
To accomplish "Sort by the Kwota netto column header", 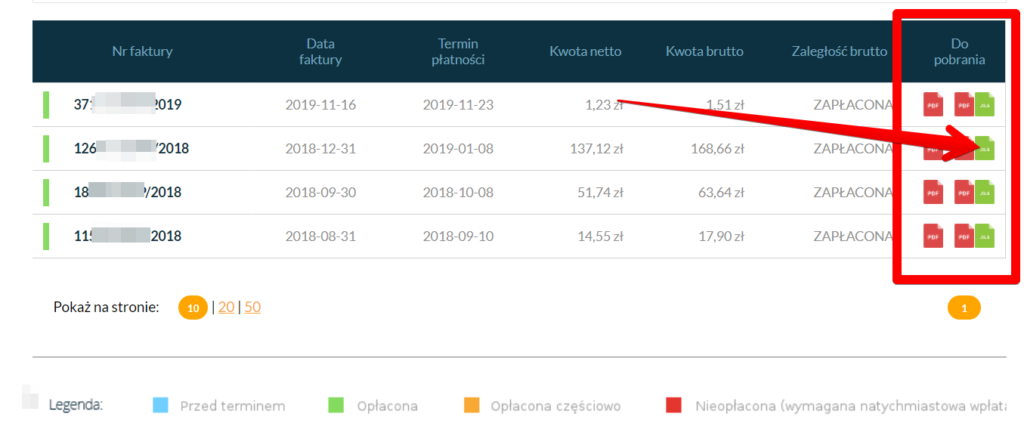I will [585, 52].
